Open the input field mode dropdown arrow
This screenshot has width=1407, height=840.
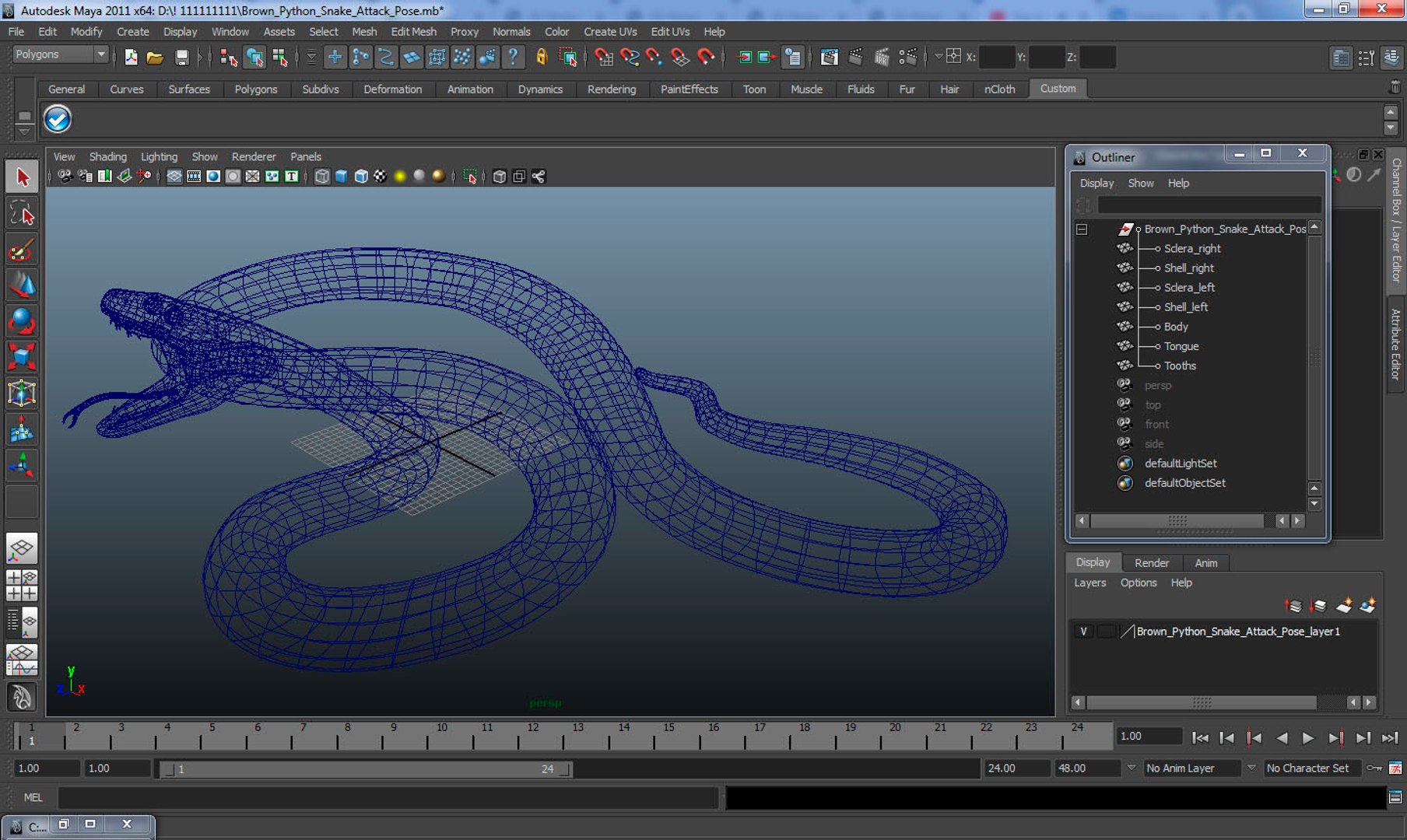tap(939, 57)
